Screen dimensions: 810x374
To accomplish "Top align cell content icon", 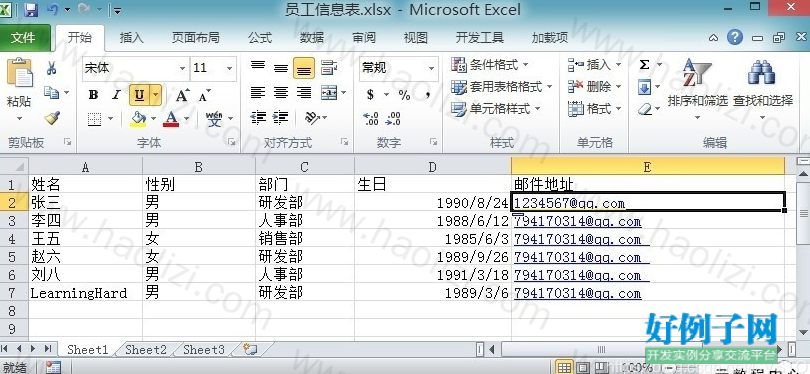I will point(258,67).
